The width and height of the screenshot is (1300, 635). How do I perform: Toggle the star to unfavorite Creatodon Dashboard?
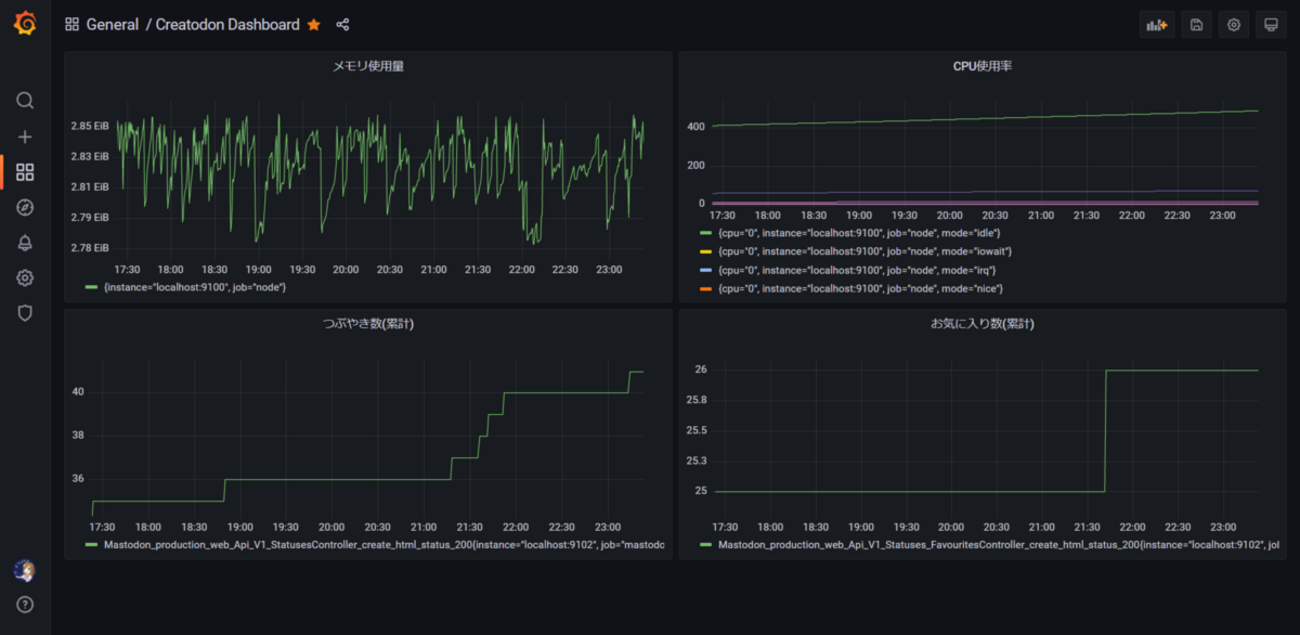tap(314, 25)
